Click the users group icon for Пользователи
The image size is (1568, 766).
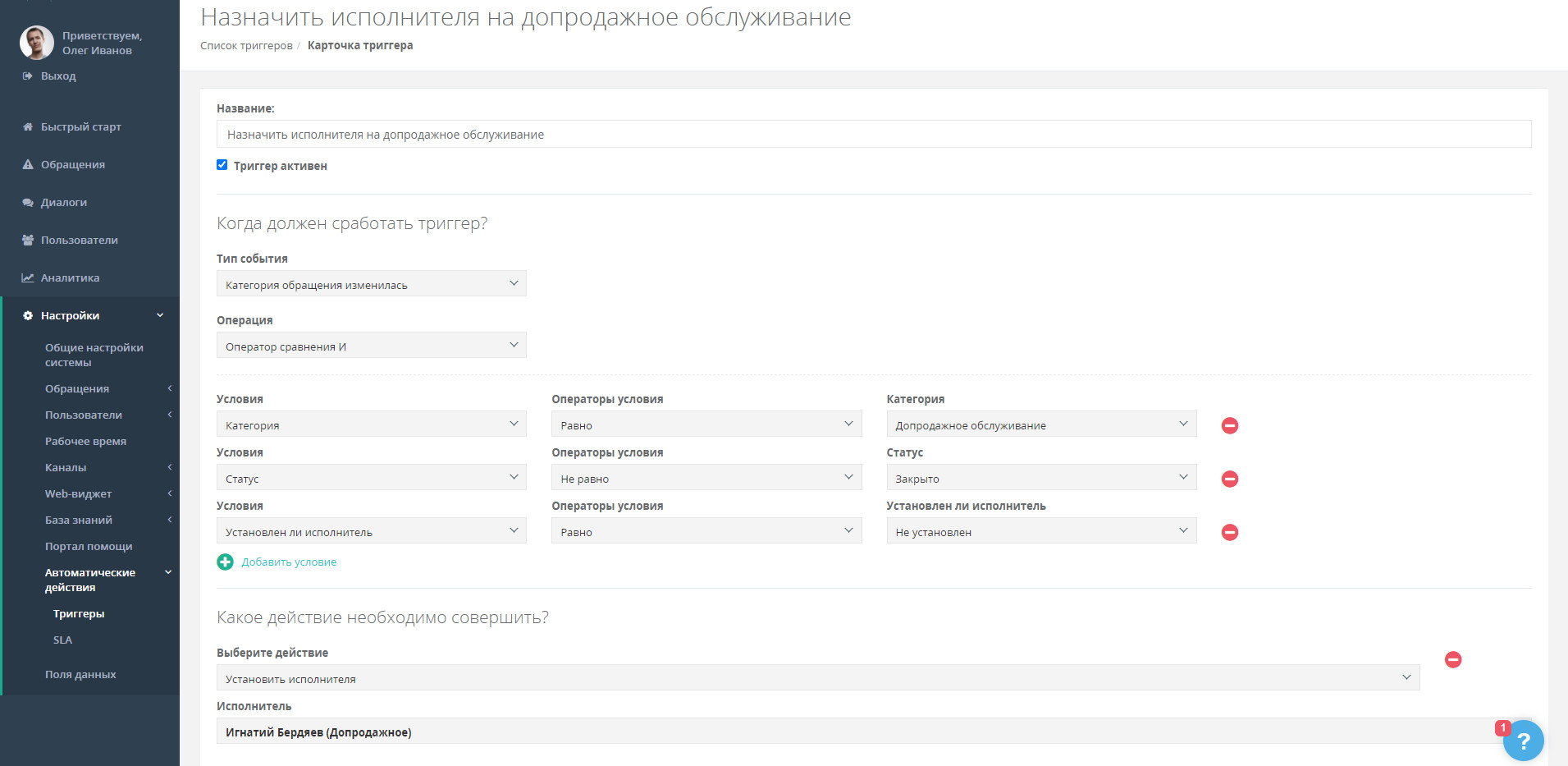tap(27, 240)
